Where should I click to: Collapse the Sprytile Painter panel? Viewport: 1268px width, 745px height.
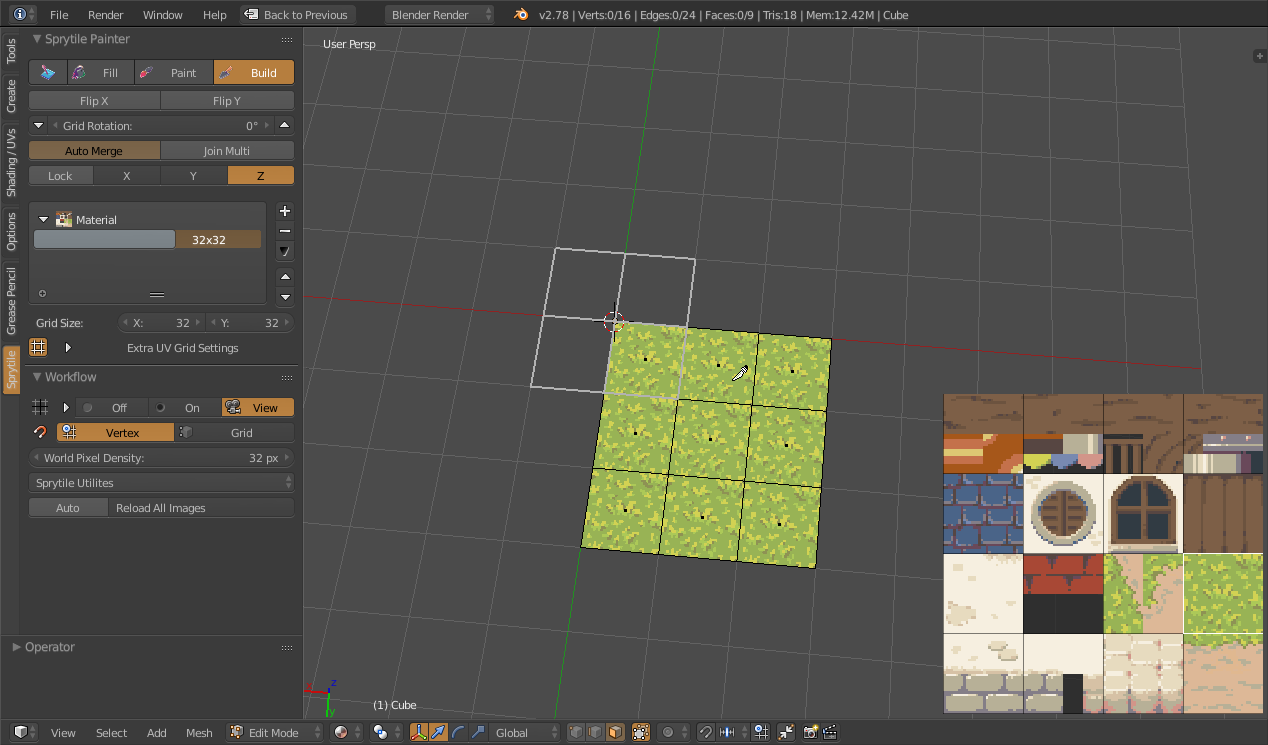click(37, 39)
